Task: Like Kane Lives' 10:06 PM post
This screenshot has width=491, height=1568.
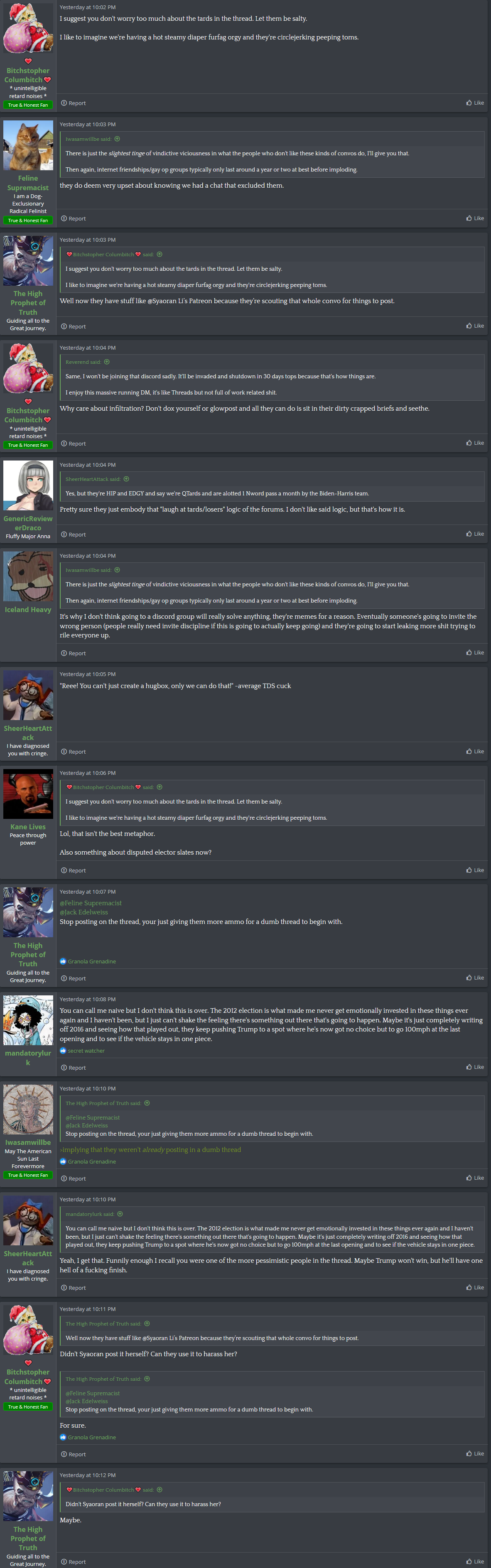Action: [474, 870]
